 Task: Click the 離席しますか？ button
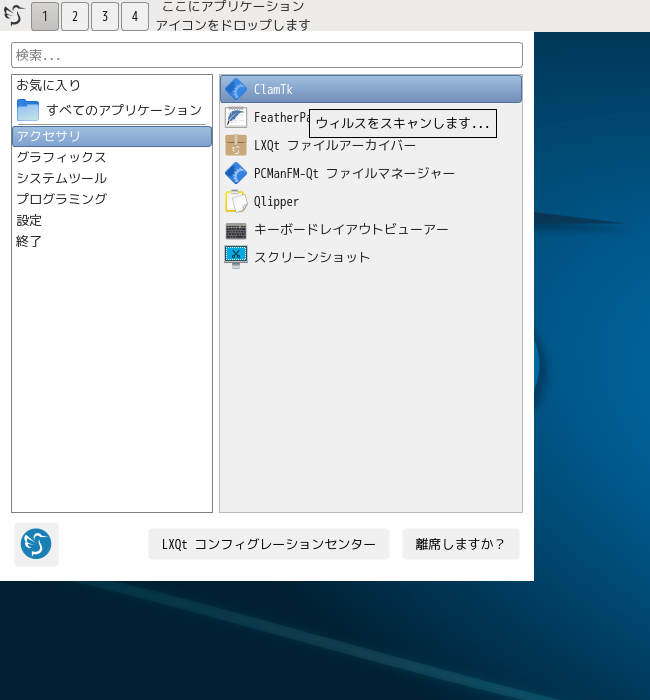(x=461, y=544)
